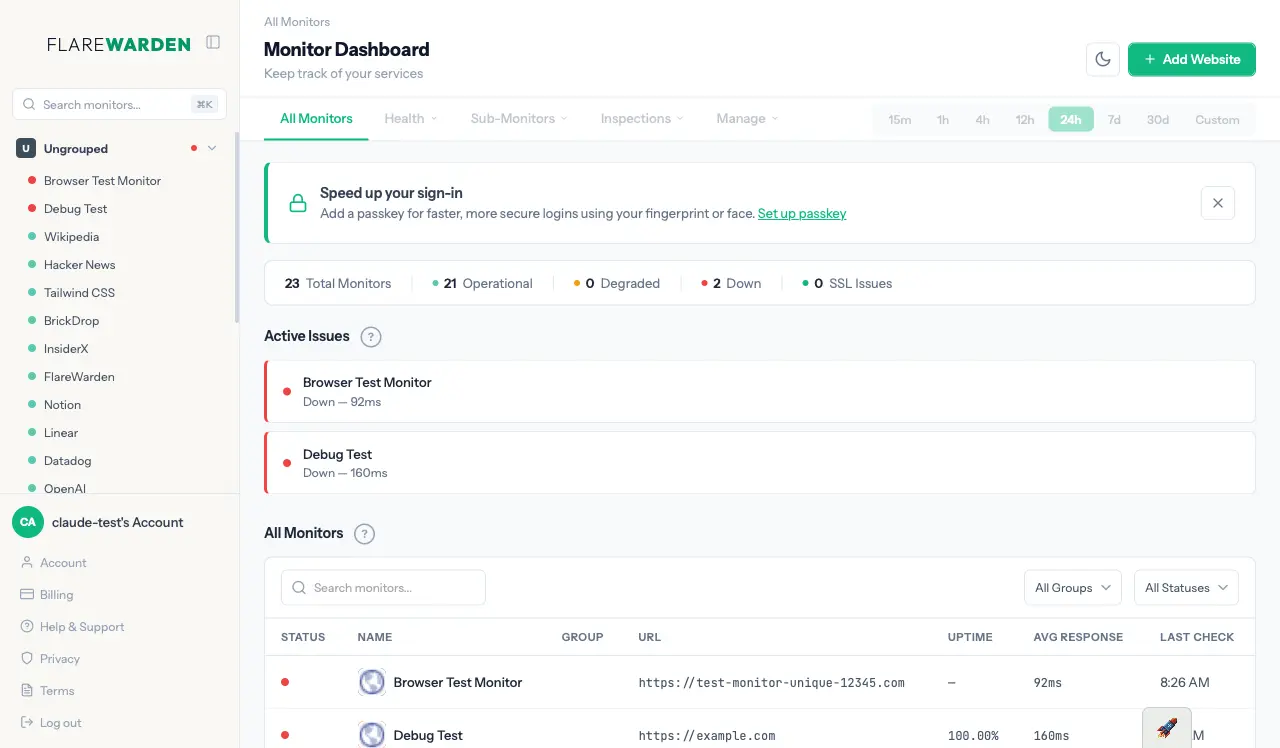Viewport: 1280px width, 748px height.
Task: Follow the Set up passkey link
Action: (802, 213)
